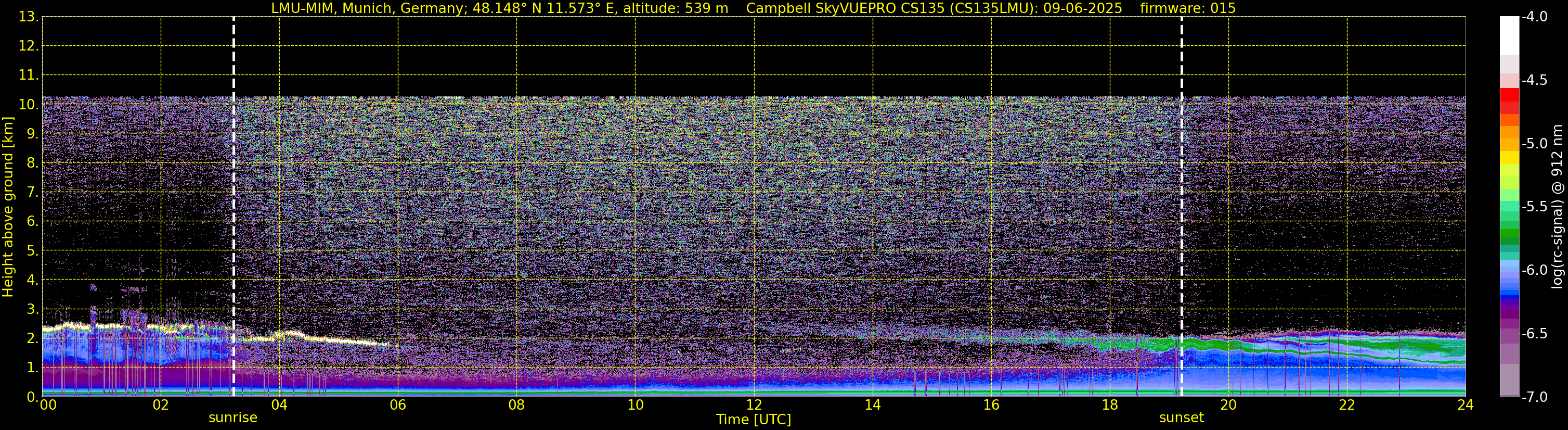This screenshot has height=430, width=1568.
Task: Click 'Campbell SkyVUEPRO CS135' in the title
Action: click(x=847, y=8)
